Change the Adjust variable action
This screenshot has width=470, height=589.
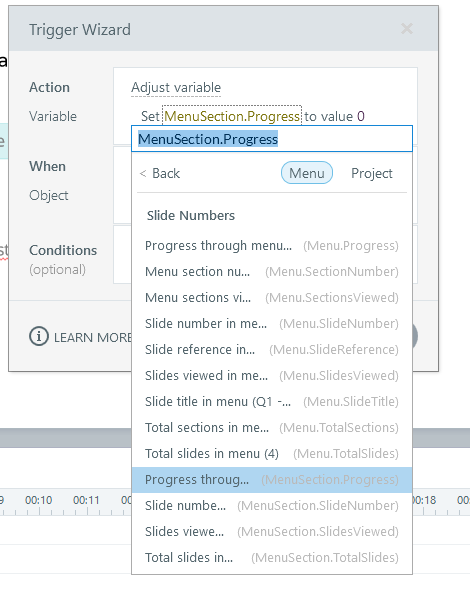(176, 88)
